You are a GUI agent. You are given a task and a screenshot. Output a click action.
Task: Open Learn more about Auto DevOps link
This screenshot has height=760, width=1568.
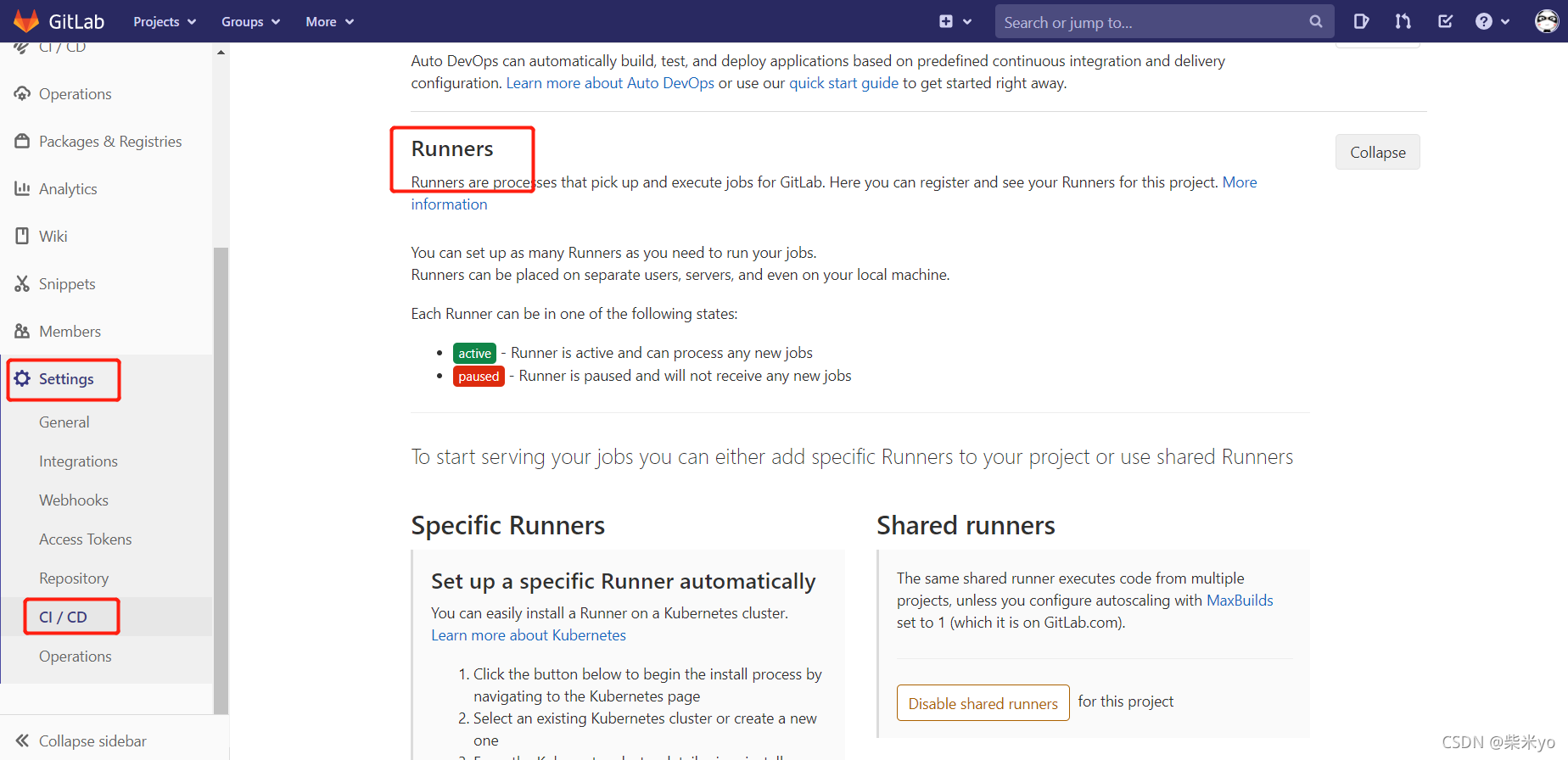610,83
